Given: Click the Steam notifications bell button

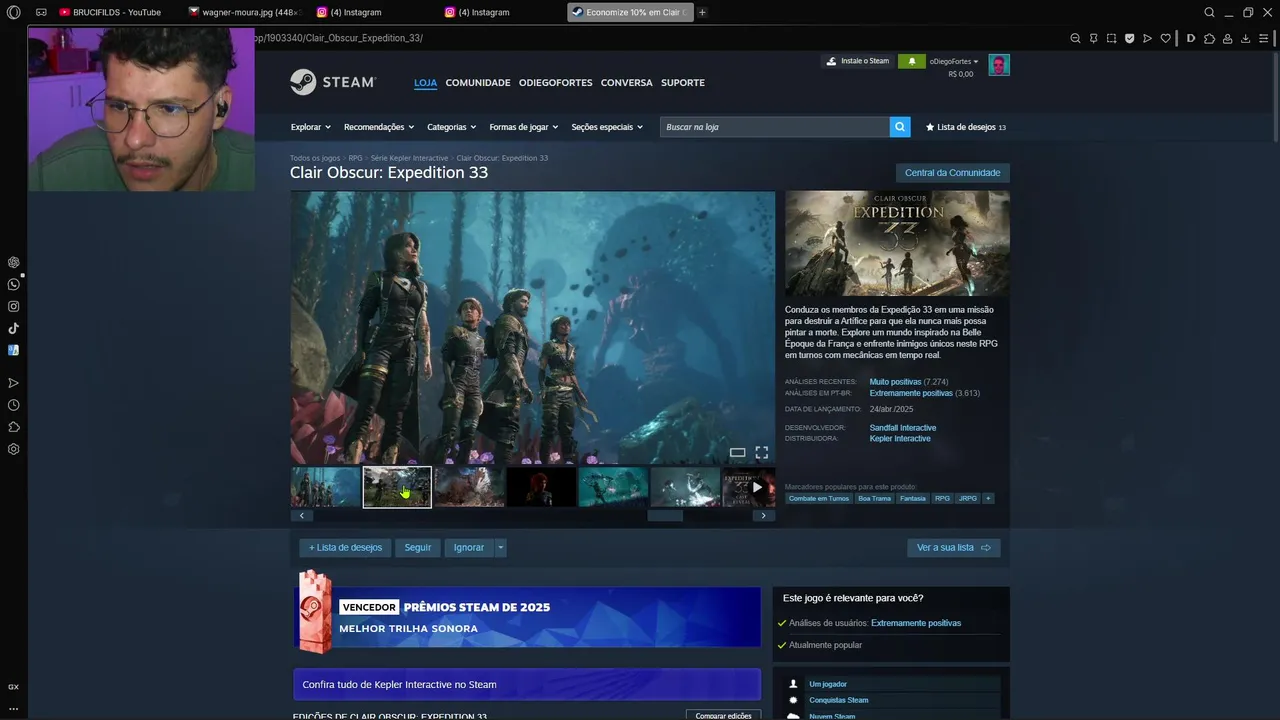Looking at the screenshot, I should click(x=911, y=61).
